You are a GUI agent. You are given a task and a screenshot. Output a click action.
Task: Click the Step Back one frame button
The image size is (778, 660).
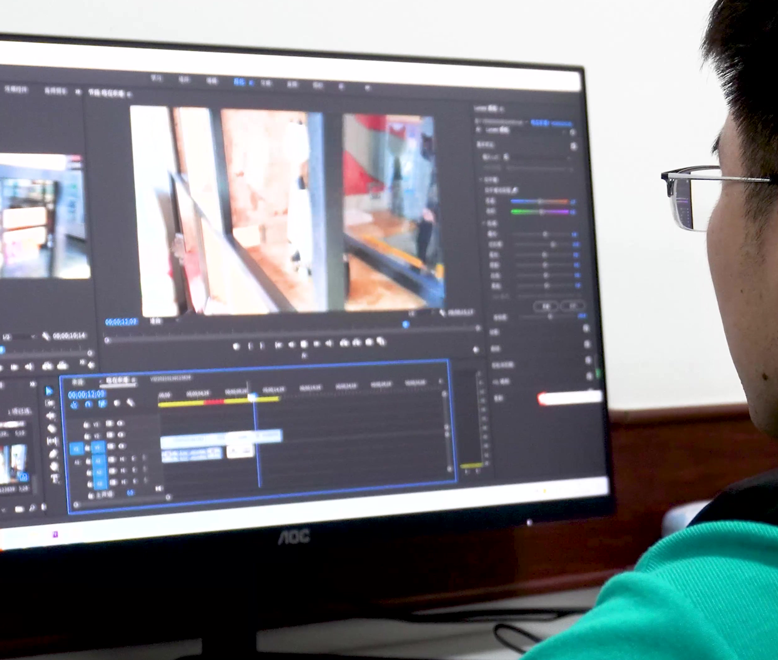tap(290, 345)
